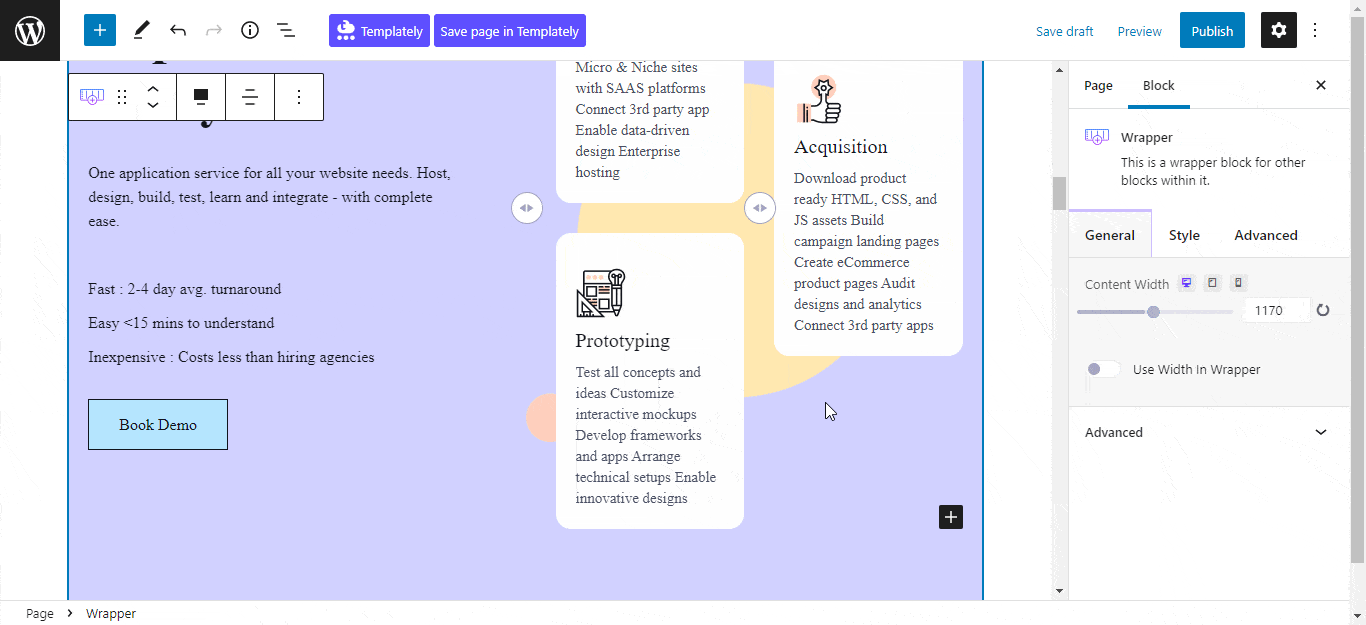Viewport: 1366px width, 625px height.
Task: Switch to the Page sidebar tab
Action: pyautogui.click(x=1098, y=85)
